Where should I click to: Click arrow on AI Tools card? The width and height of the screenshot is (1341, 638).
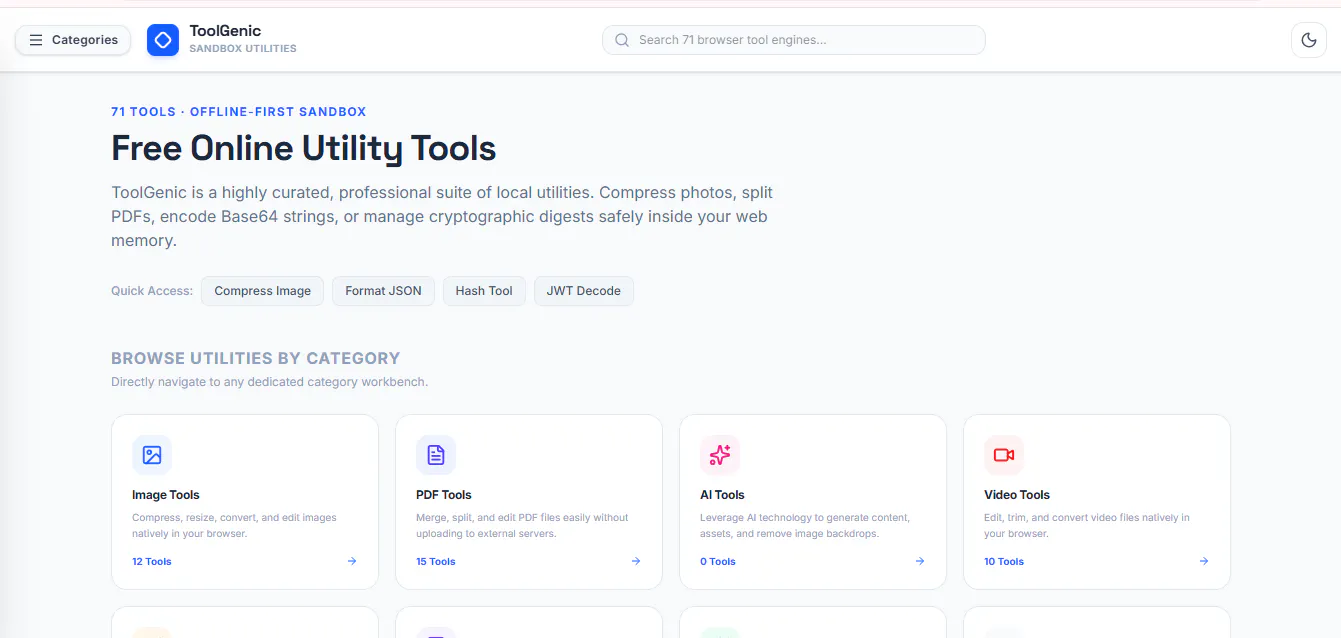click(920, 561)
